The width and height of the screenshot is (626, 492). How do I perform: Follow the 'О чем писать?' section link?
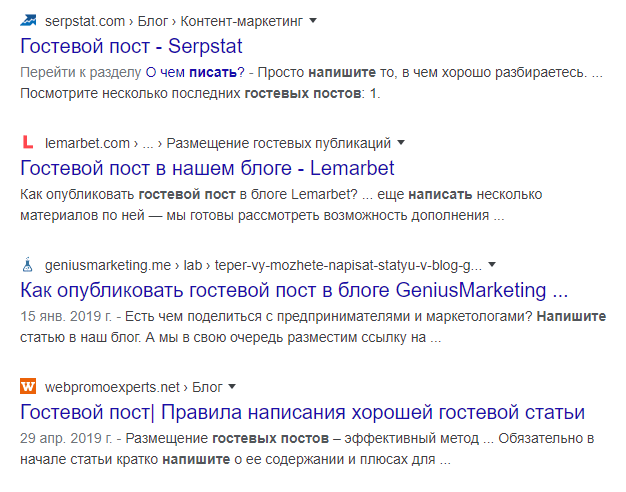[x=195, y=72]
